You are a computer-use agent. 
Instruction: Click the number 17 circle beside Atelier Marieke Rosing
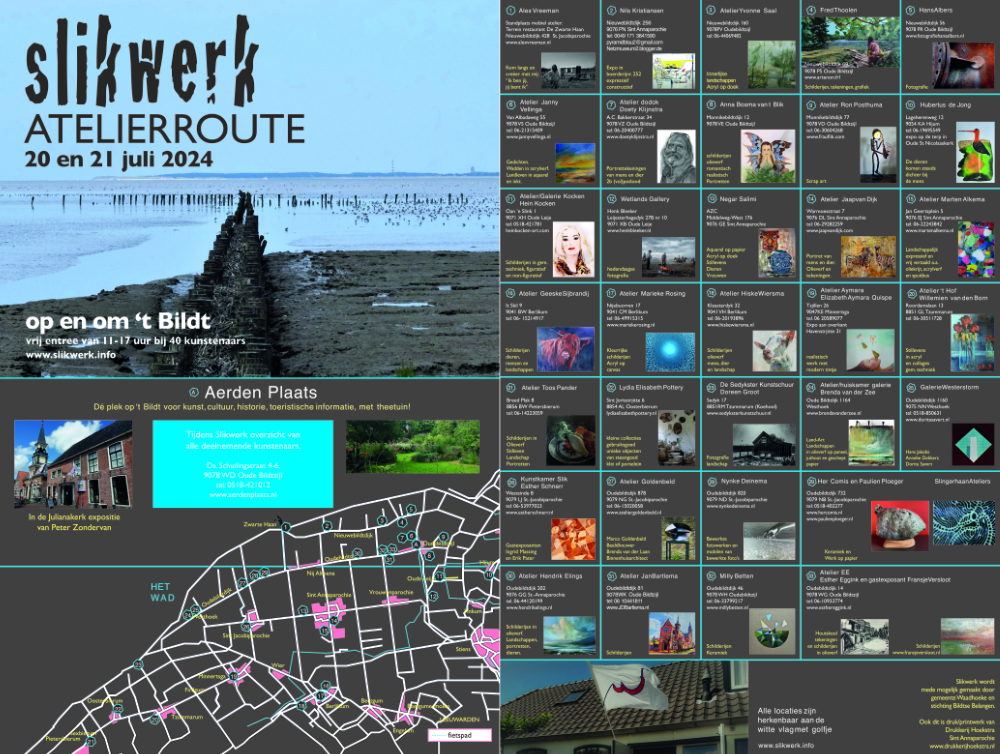611,293
